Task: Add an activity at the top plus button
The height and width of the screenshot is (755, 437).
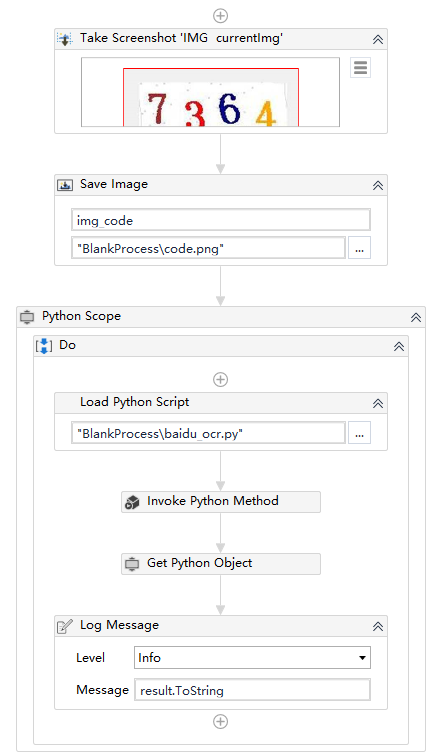Action: [x=220, y=15]
